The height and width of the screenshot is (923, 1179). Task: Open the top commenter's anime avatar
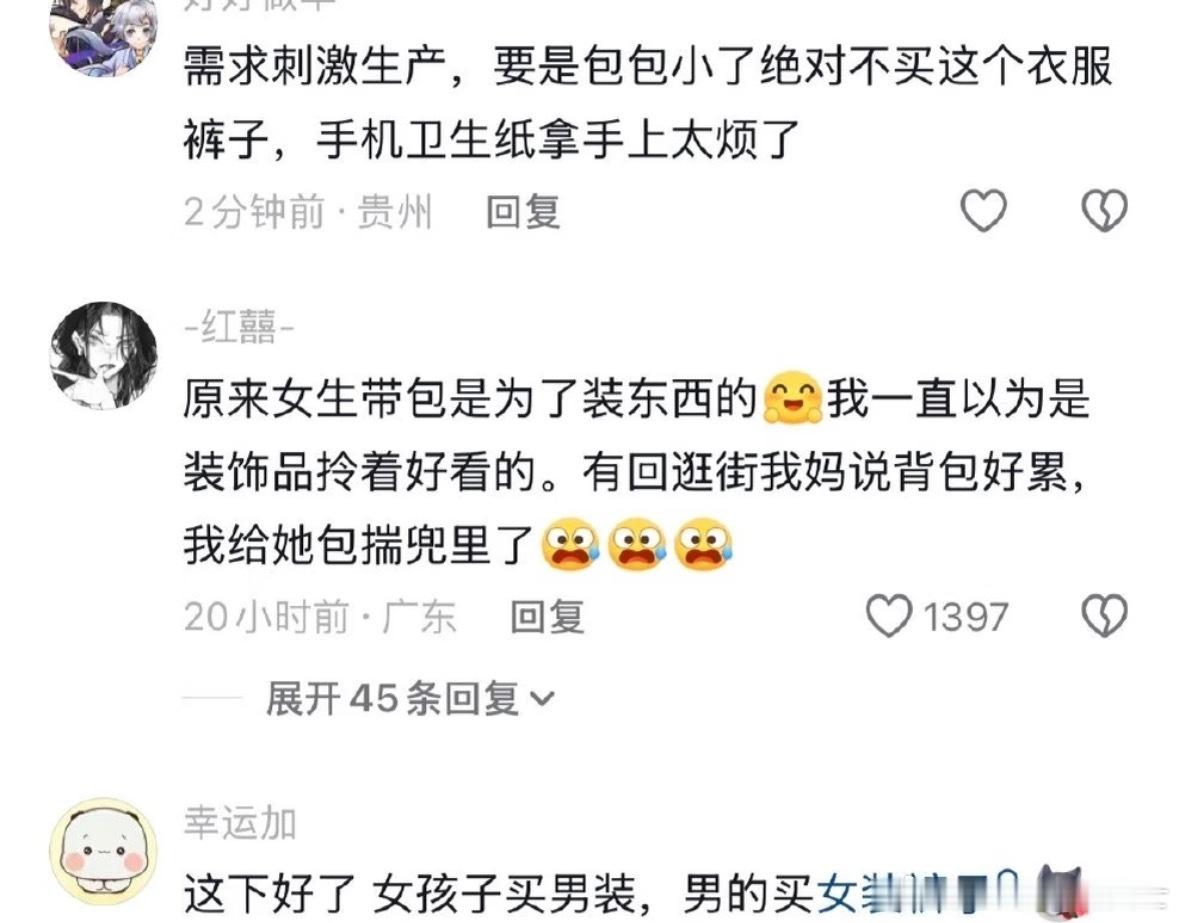[103, 34]
